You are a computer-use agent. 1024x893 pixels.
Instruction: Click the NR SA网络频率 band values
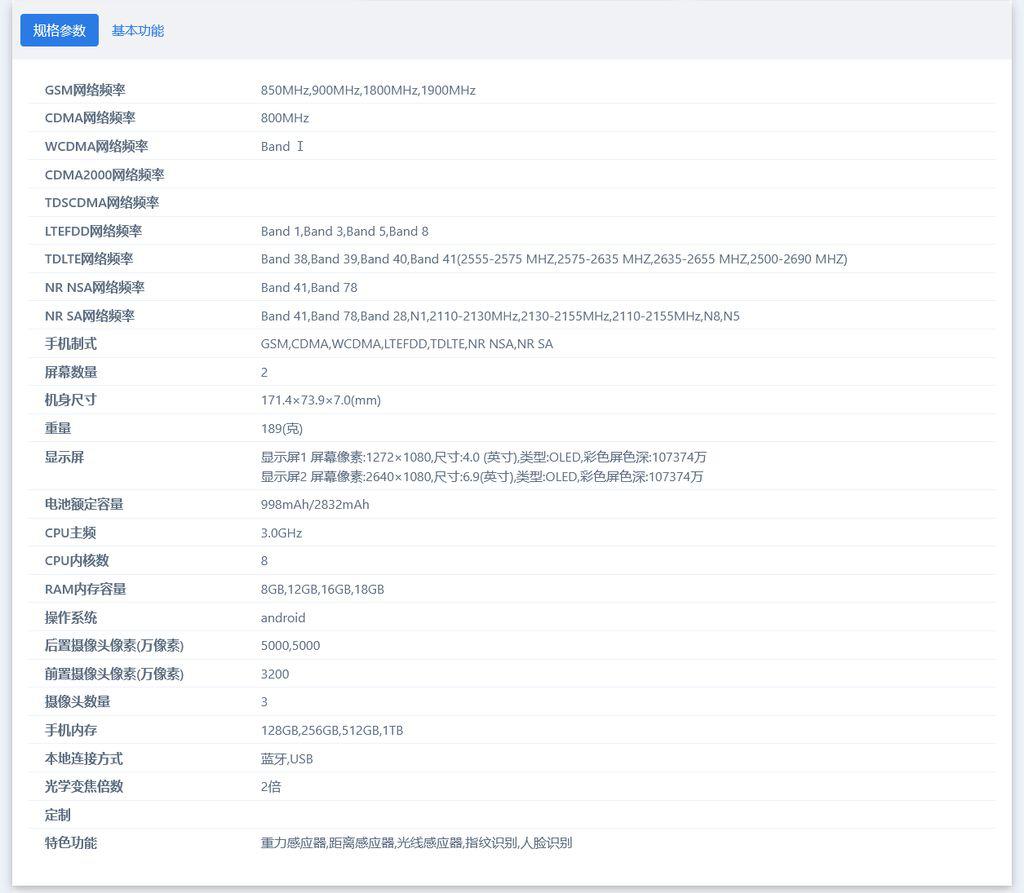click(500, 316)
